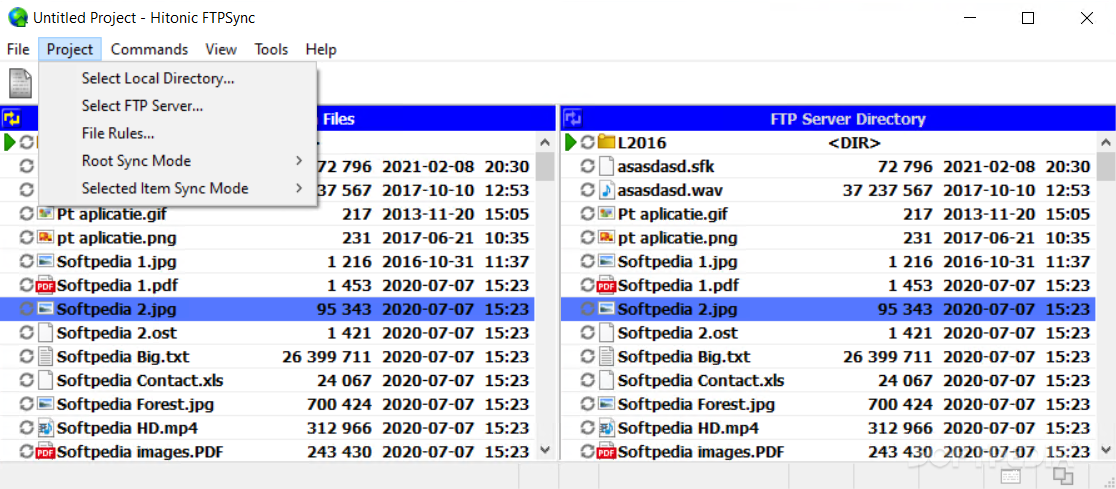1116x489 pixels.
Task: Click PDF icon of Softpedia images.PDF in FTP pane
Action: pyautogui.click(x=606, y=451)
